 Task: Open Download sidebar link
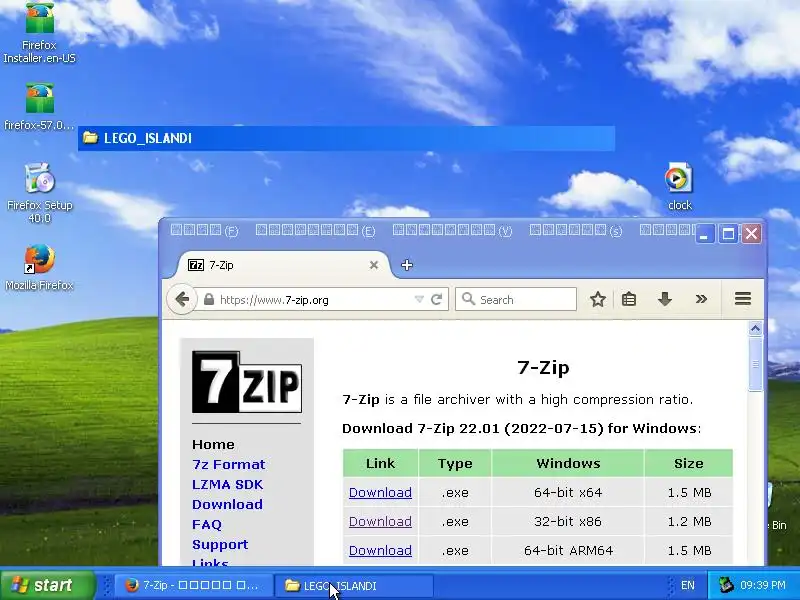pyautogui.click(x=227, y=504)
